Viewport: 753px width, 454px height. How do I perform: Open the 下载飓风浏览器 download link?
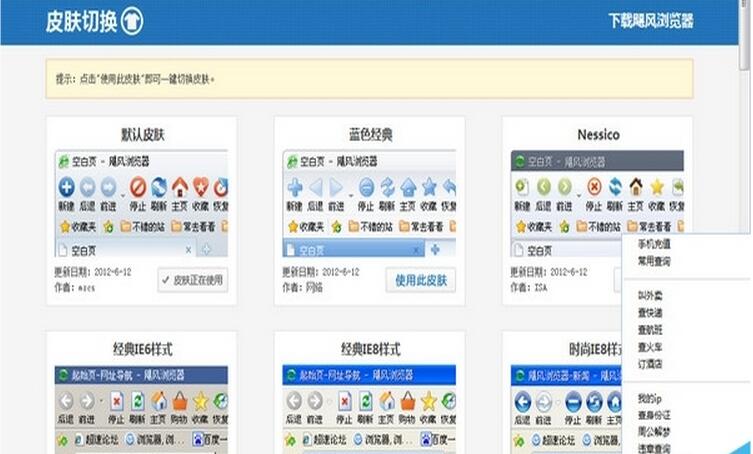tap(651, 21)
